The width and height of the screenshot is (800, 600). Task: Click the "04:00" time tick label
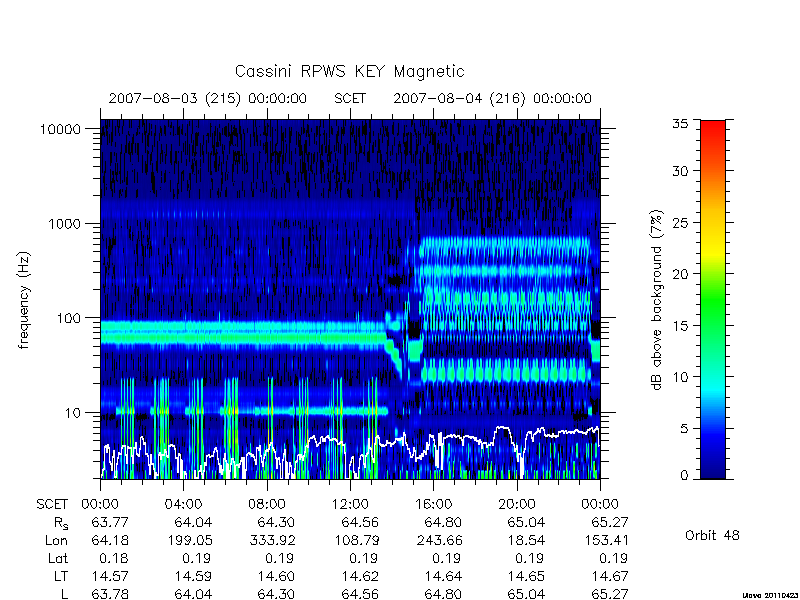[183, 505]
